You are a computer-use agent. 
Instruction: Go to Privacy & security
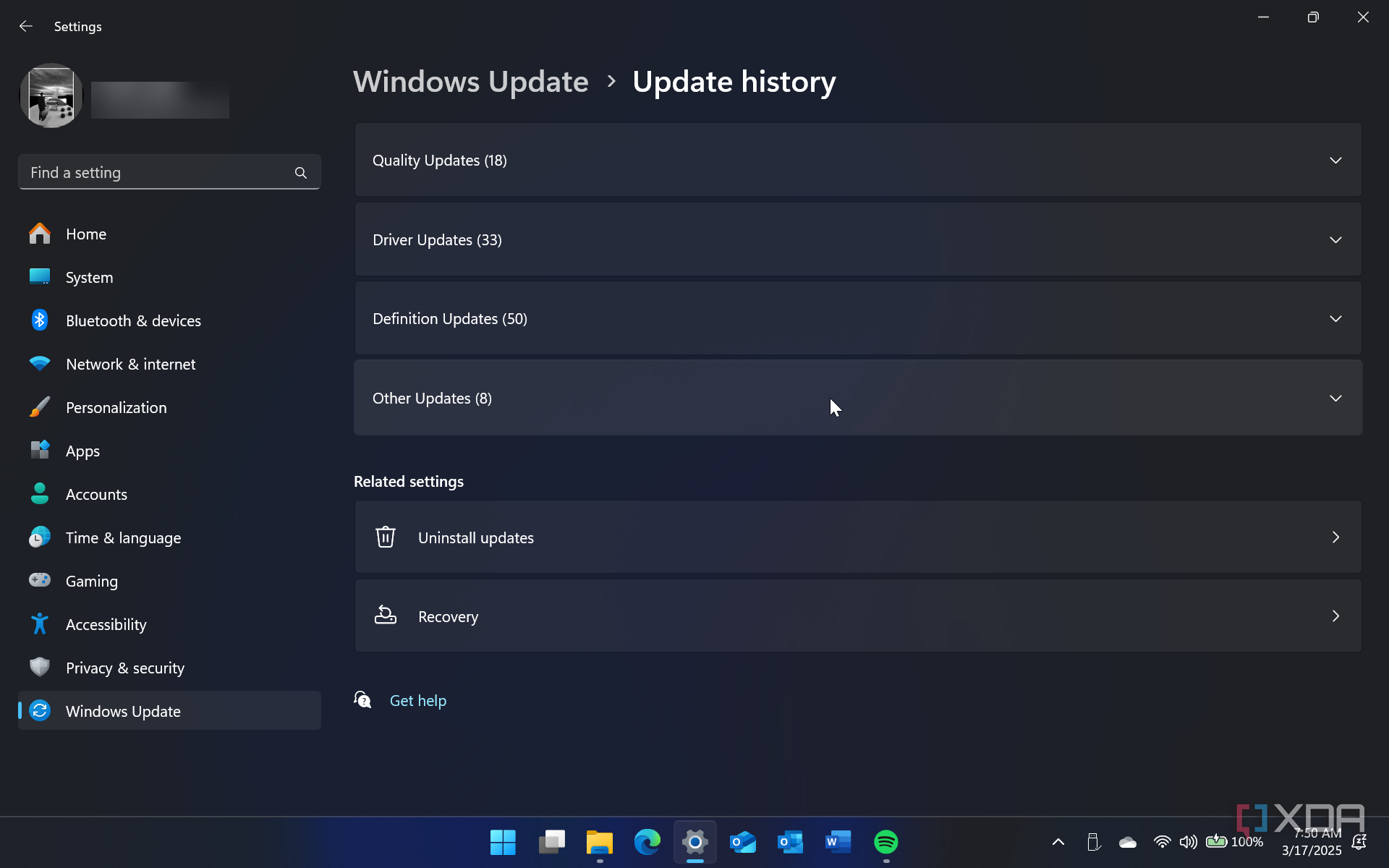[x=169, y=668]
